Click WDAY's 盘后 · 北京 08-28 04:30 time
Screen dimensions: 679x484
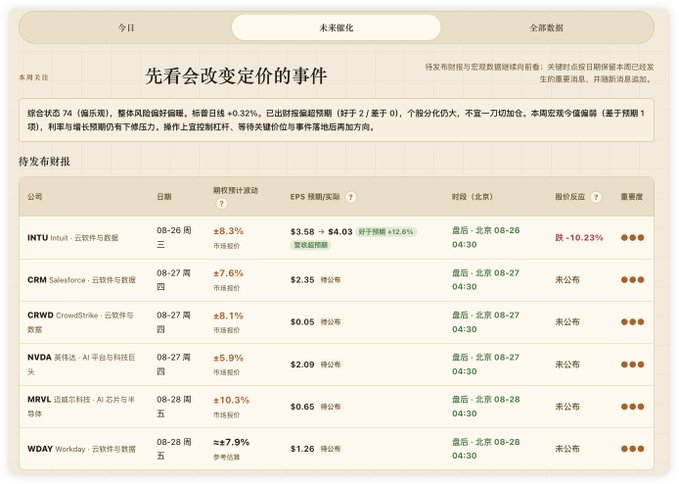click(x=485, y=449)
